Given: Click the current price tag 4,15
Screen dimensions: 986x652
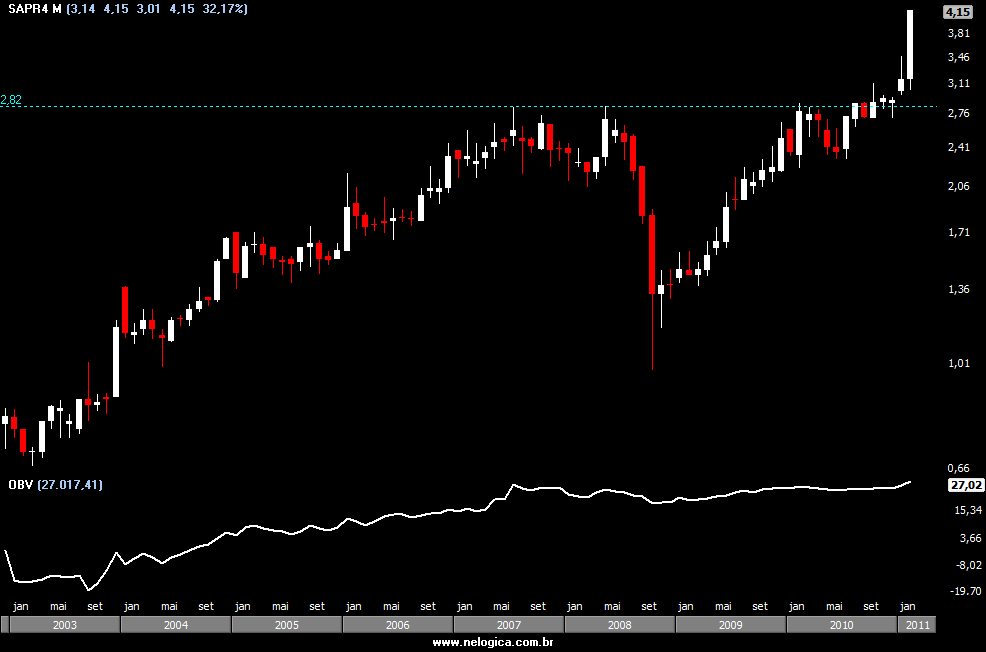Looking at the screenshot, I should click(958, 12).
